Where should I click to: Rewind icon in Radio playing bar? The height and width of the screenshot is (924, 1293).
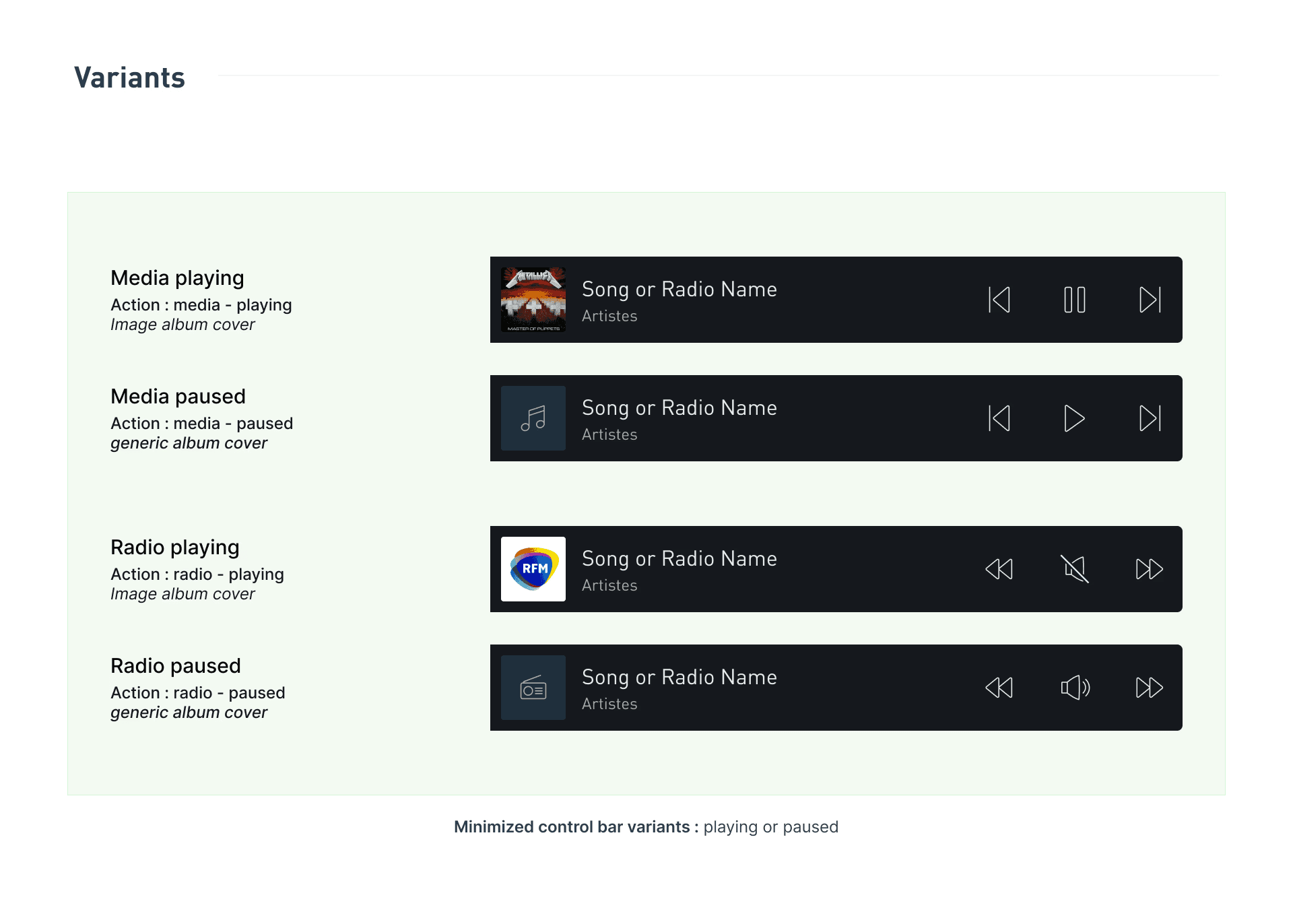pos(999,569)
